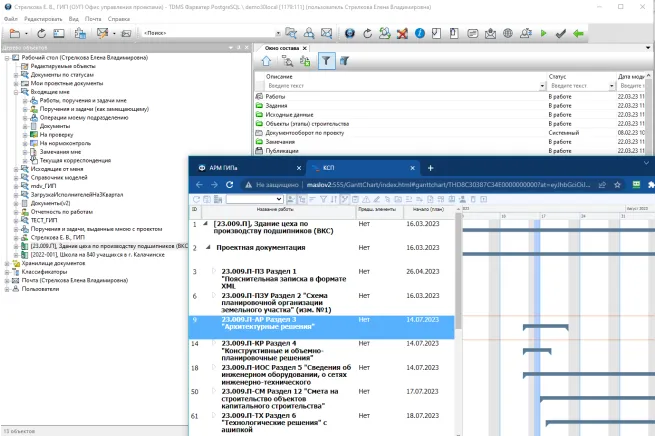Collapse the Проектная документация Gantt row
The height and width of the screenshot is (436, 656).
tap(209, 245)
